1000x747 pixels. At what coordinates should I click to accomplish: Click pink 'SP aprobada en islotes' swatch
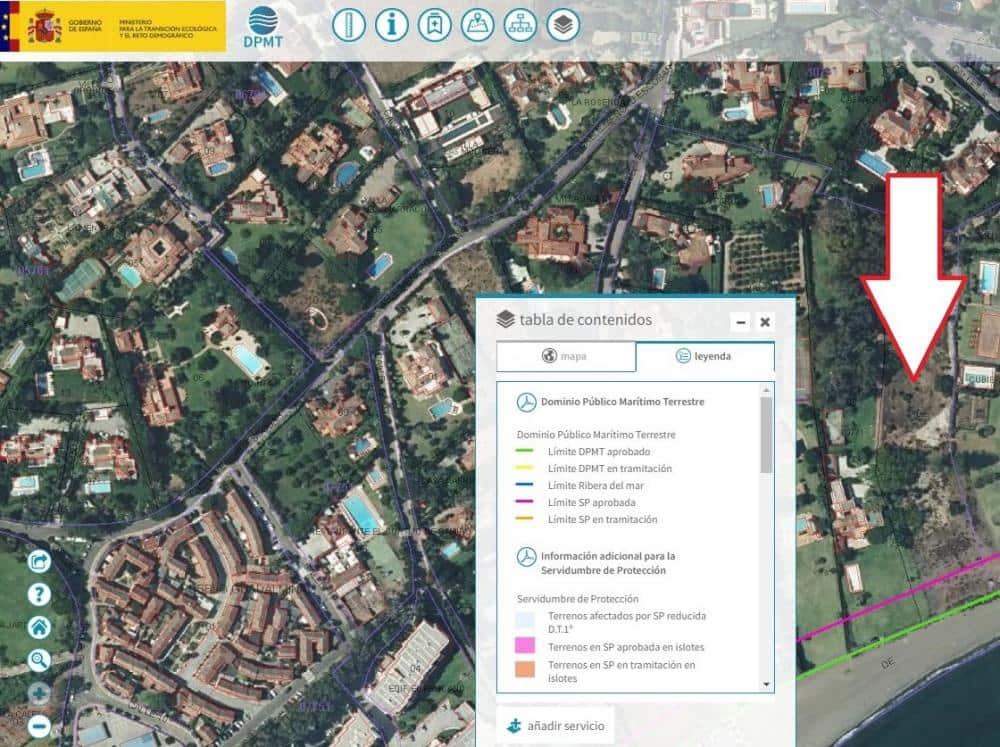(526, 647)
